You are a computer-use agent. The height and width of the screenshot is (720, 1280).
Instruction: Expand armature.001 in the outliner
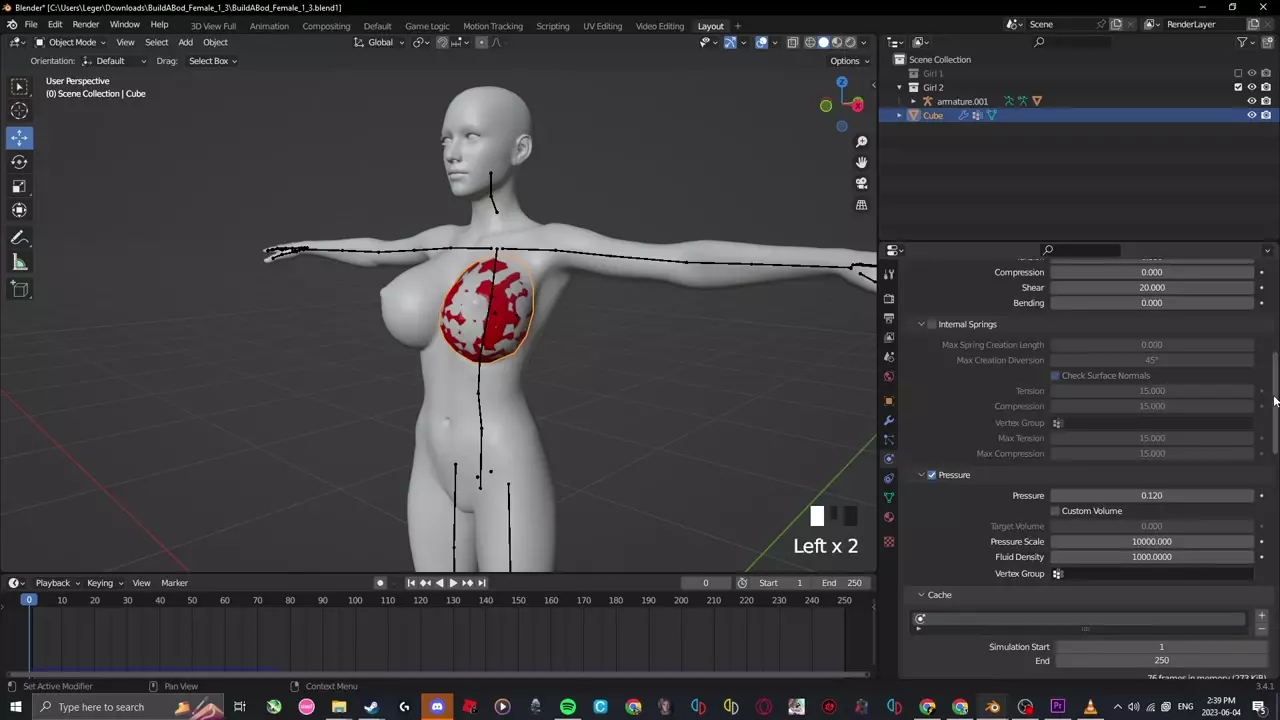pyautogui.click(x=913, y=101)
